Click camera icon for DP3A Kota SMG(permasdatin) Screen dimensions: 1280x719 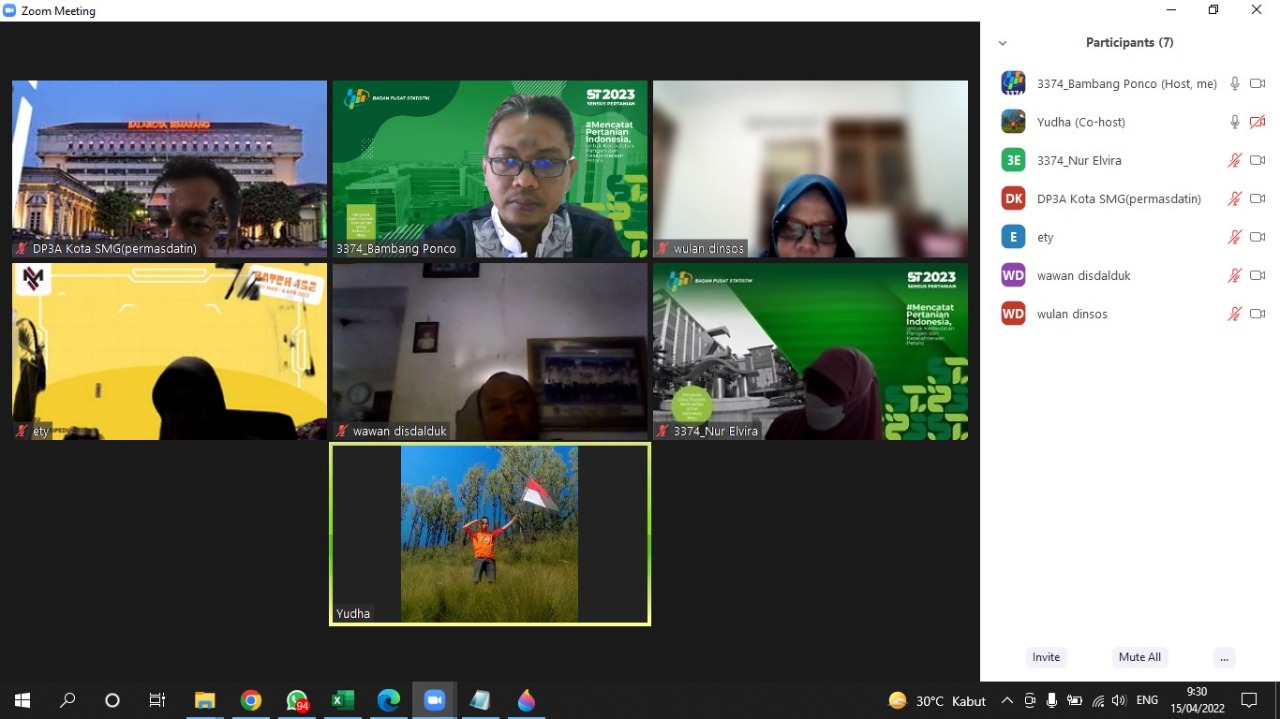(1257, 199)
